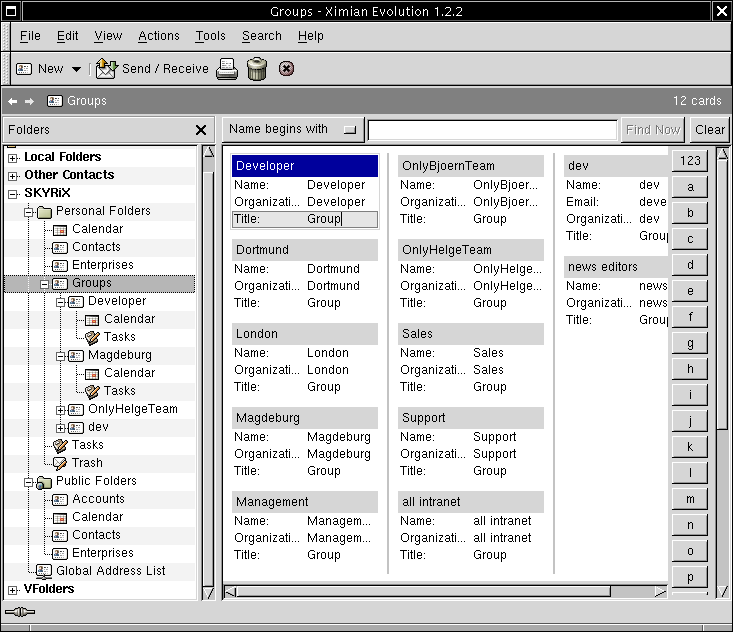Click the Tasks icon under Developer
This screenshot has height=632, width=733.
[x=92, y=338]
